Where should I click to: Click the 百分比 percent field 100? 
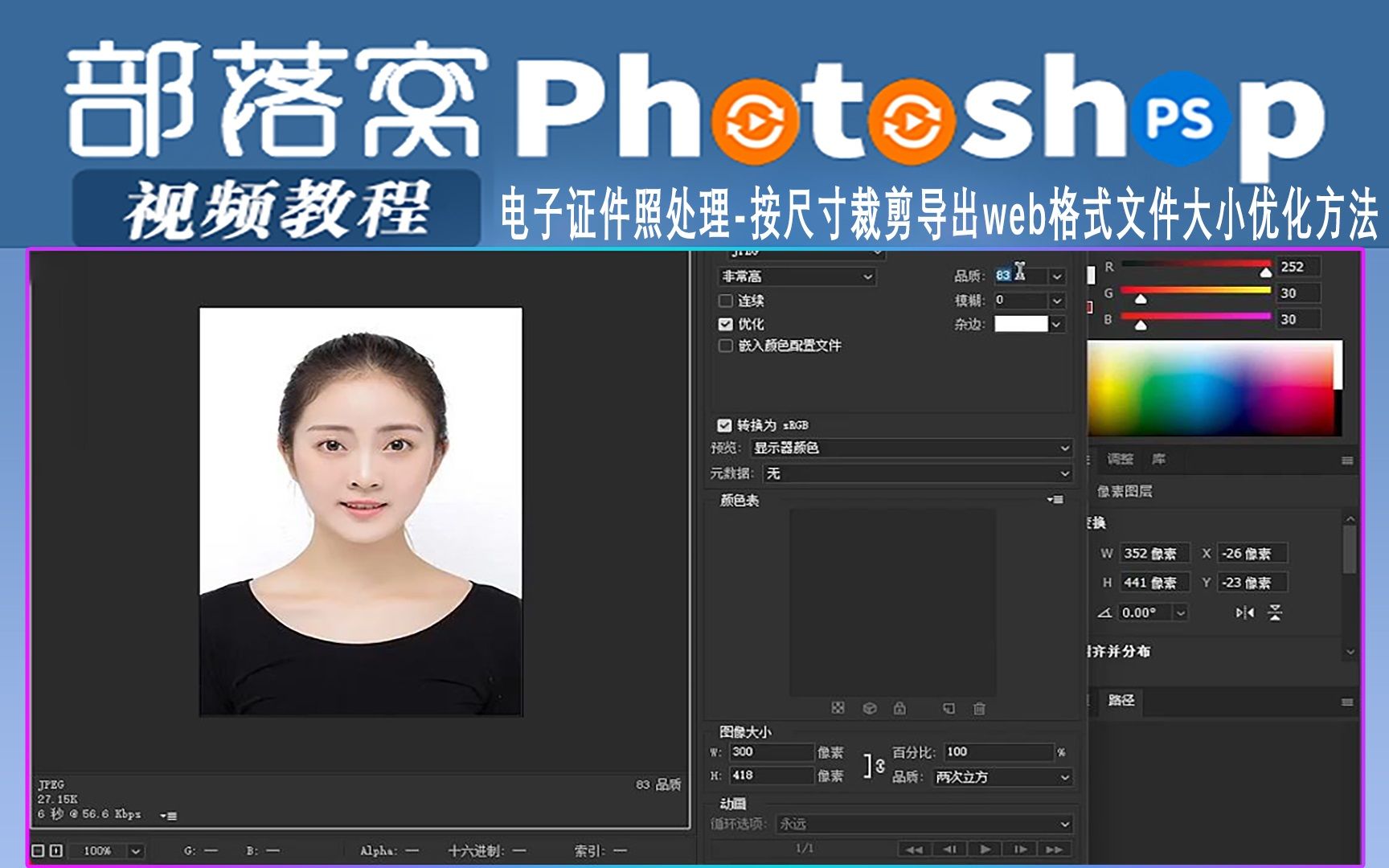(x=998, y=752)
